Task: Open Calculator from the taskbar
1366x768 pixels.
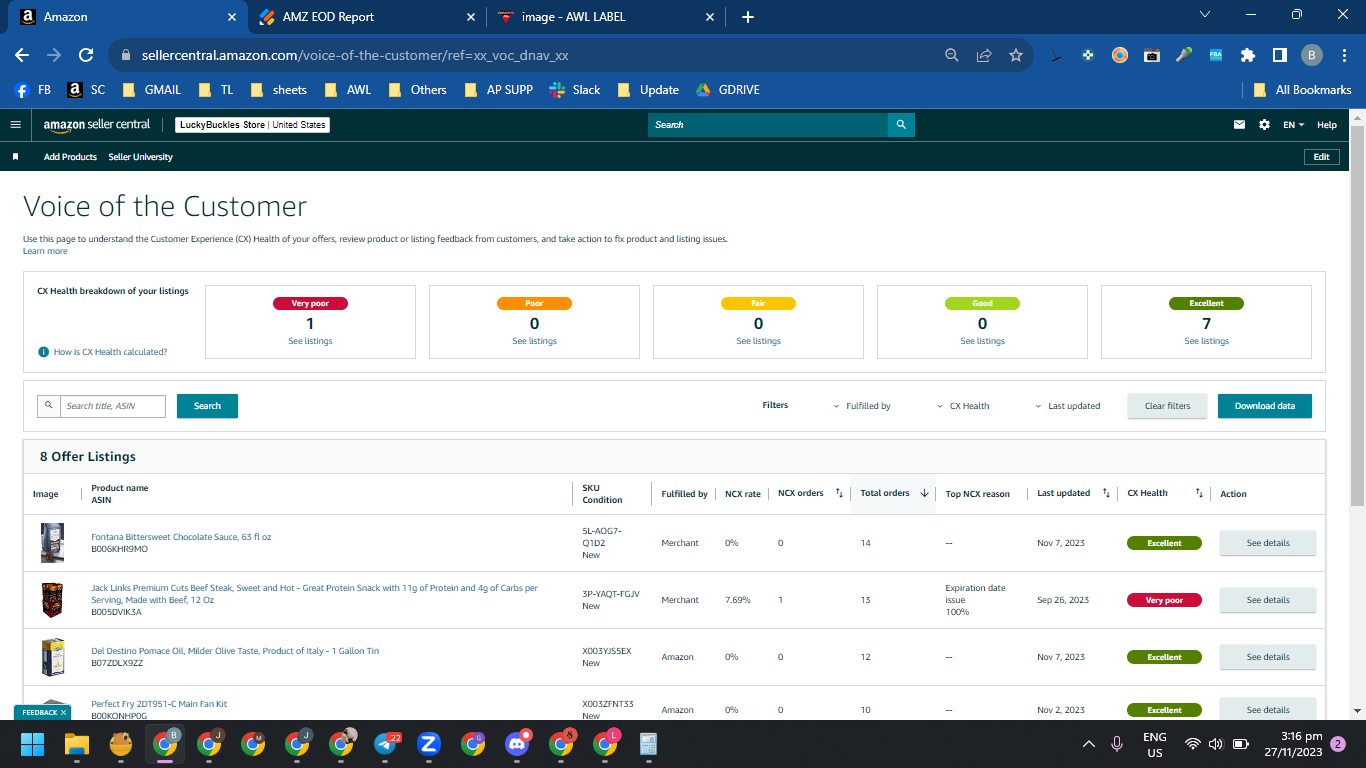Action: click(648, 744)
